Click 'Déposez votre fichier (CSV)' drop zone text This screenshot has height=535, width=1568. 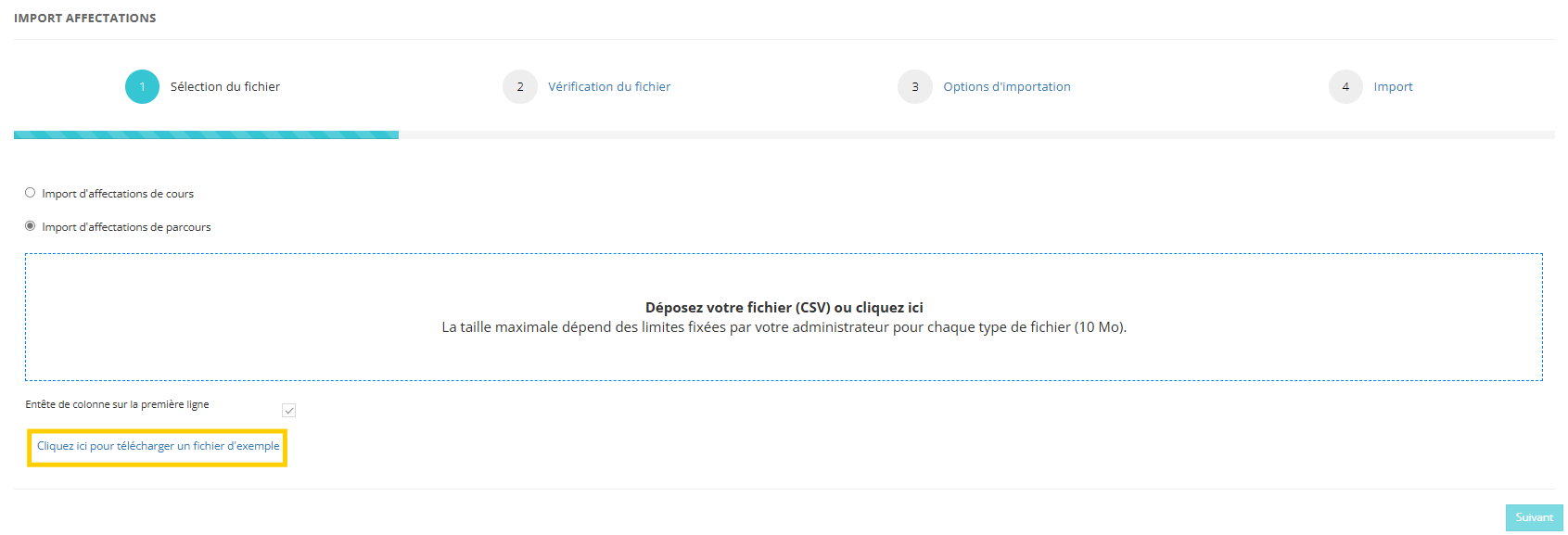[x=784, y=308]
